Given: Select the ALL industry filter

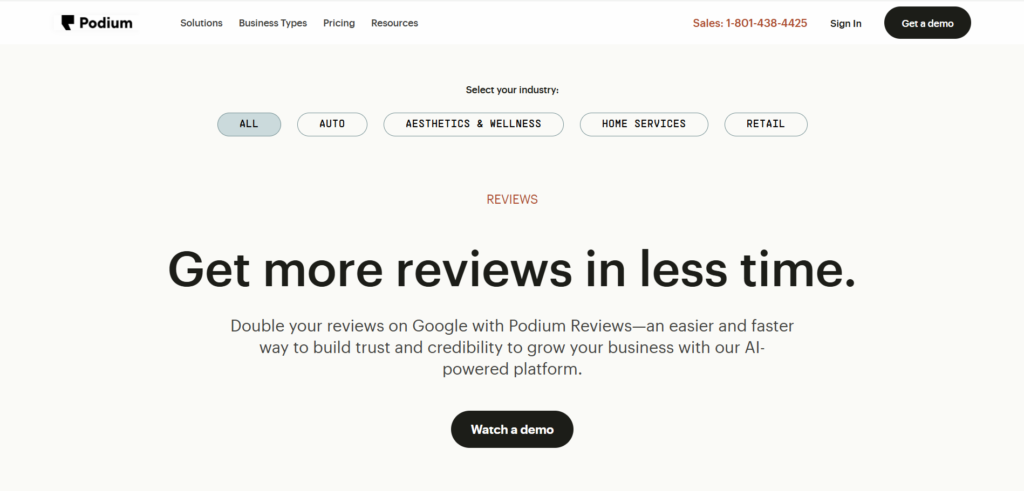Looking at the screenshot, I should click(x=249, y=124).
